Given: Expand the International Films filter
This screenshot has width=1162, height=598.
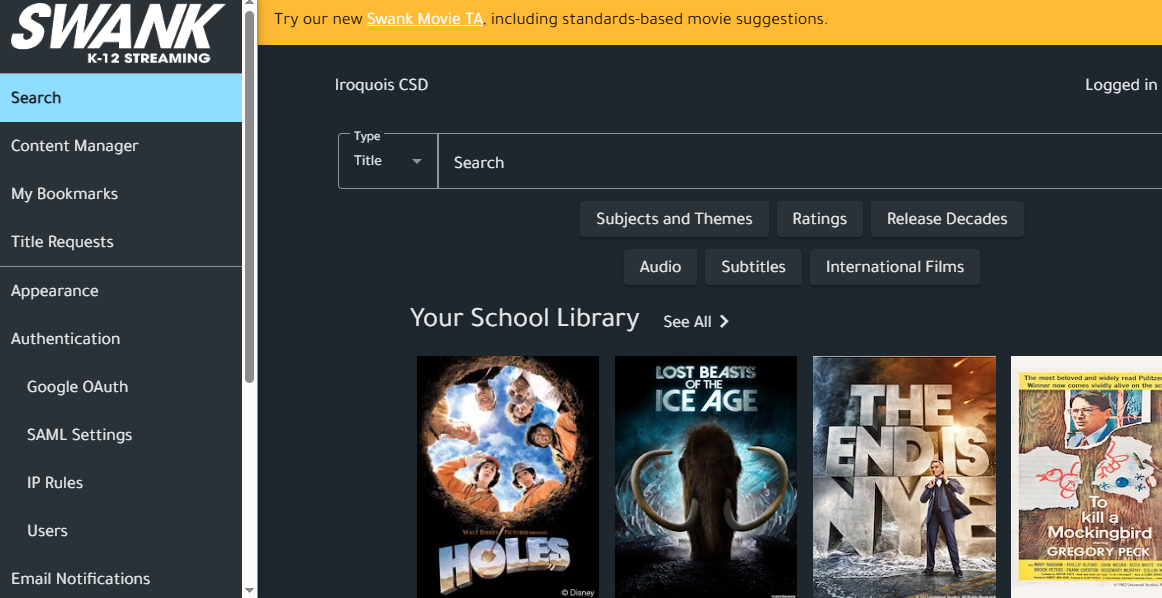Looking at the screenshot, I should click(x=894, y=267).
